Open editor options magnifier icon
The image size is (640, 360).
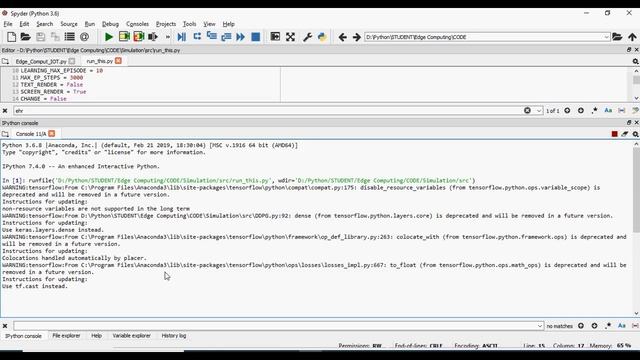636,61
